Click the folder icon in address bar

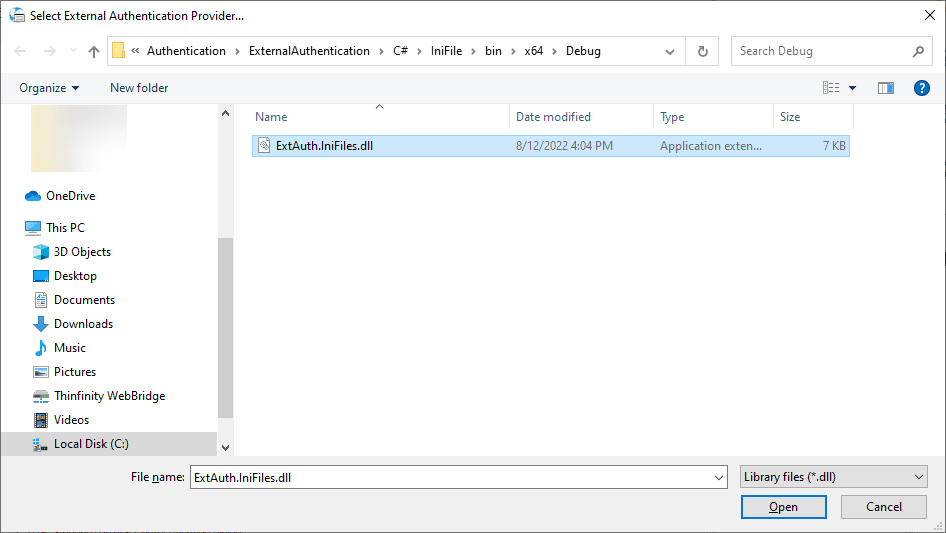[x=119, y=51]
